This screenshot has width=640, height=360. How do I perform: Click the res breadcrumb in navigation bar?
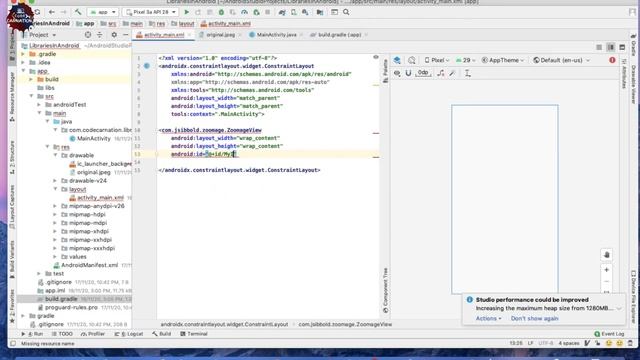pos(157,24)
